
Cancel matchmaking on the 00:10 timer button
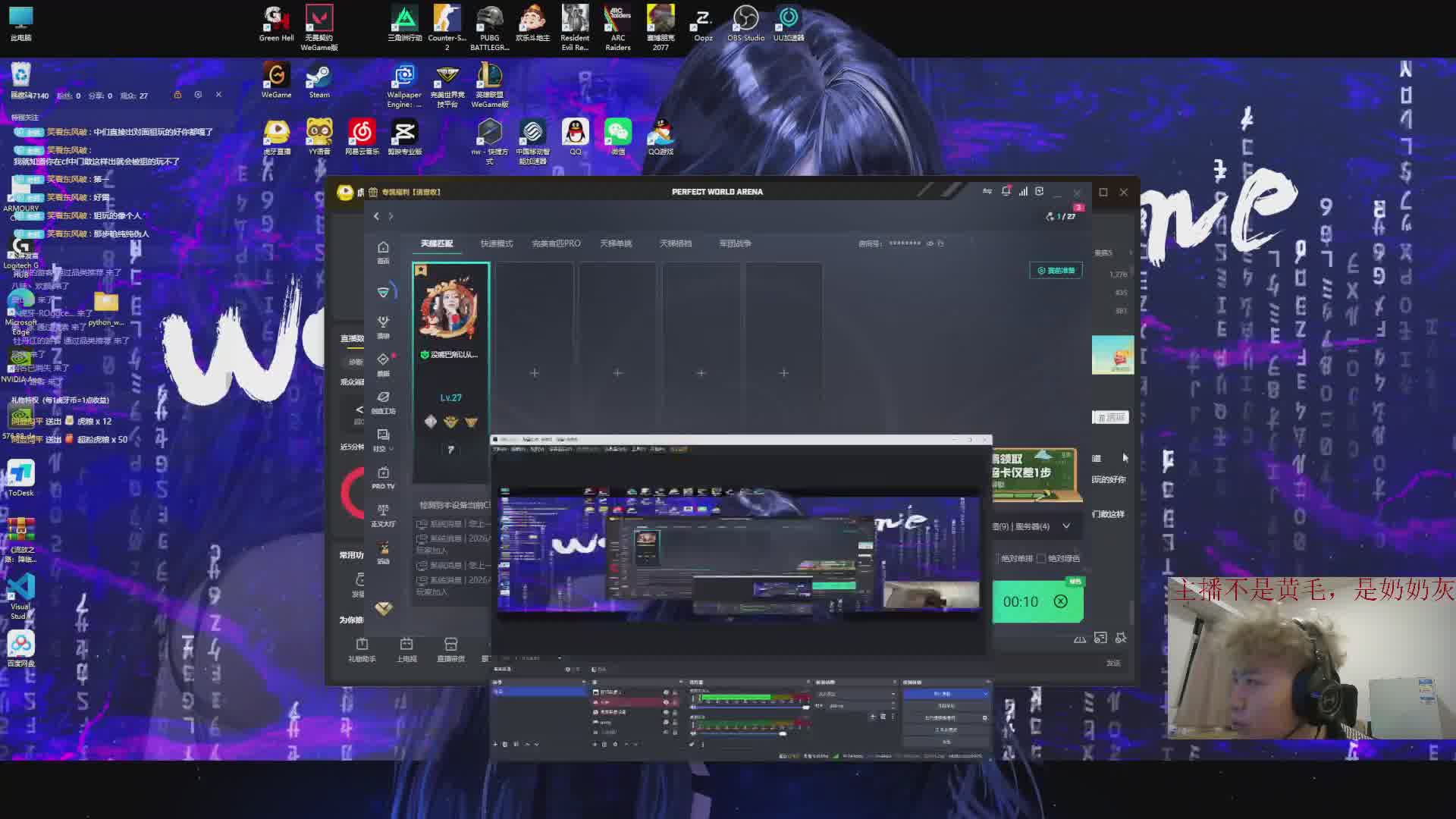tap(1060, 601)
